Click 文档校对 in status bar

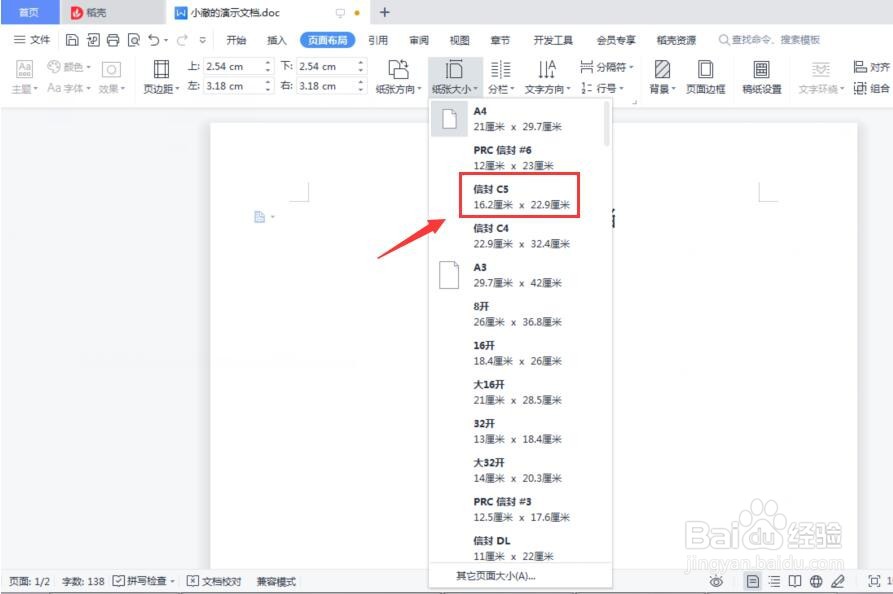click(214, 581)
